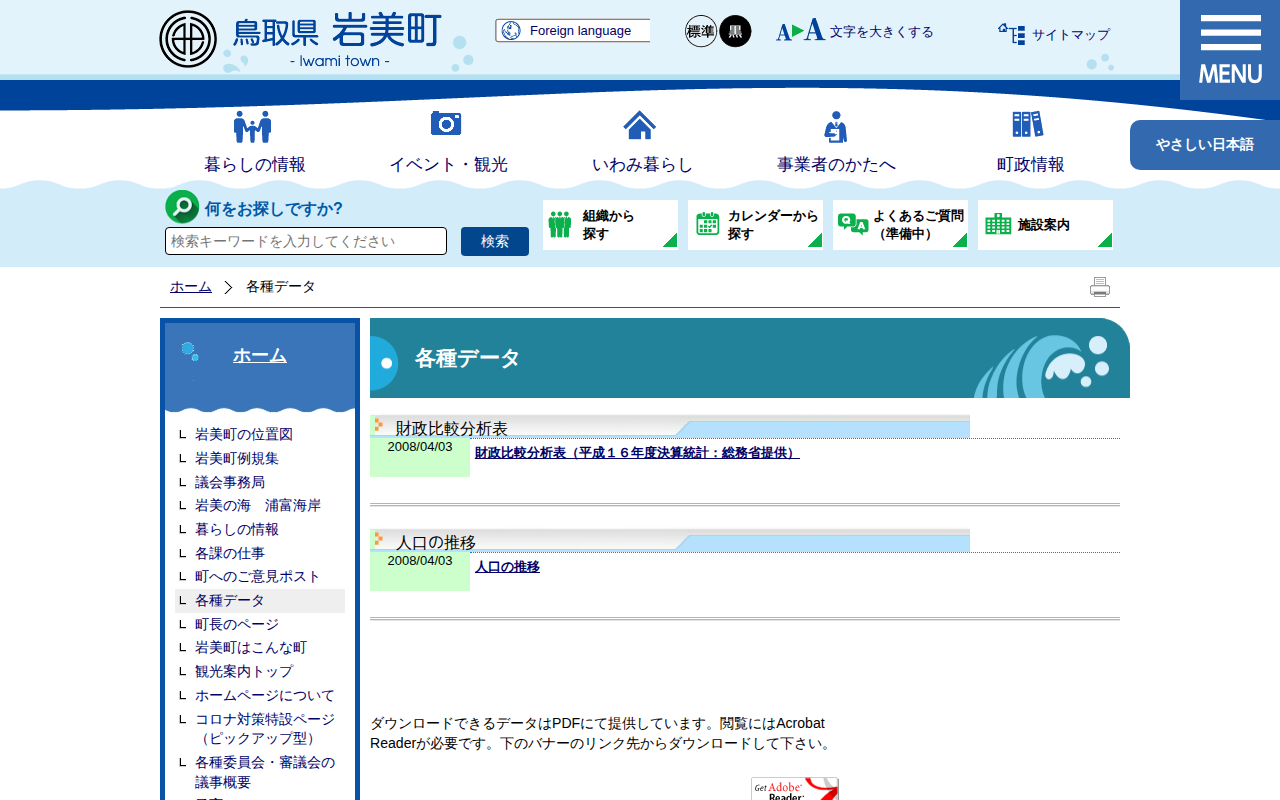Click the Iwami town emblem logo
Screen dimensions: 1280x800
tap(188, 39)
